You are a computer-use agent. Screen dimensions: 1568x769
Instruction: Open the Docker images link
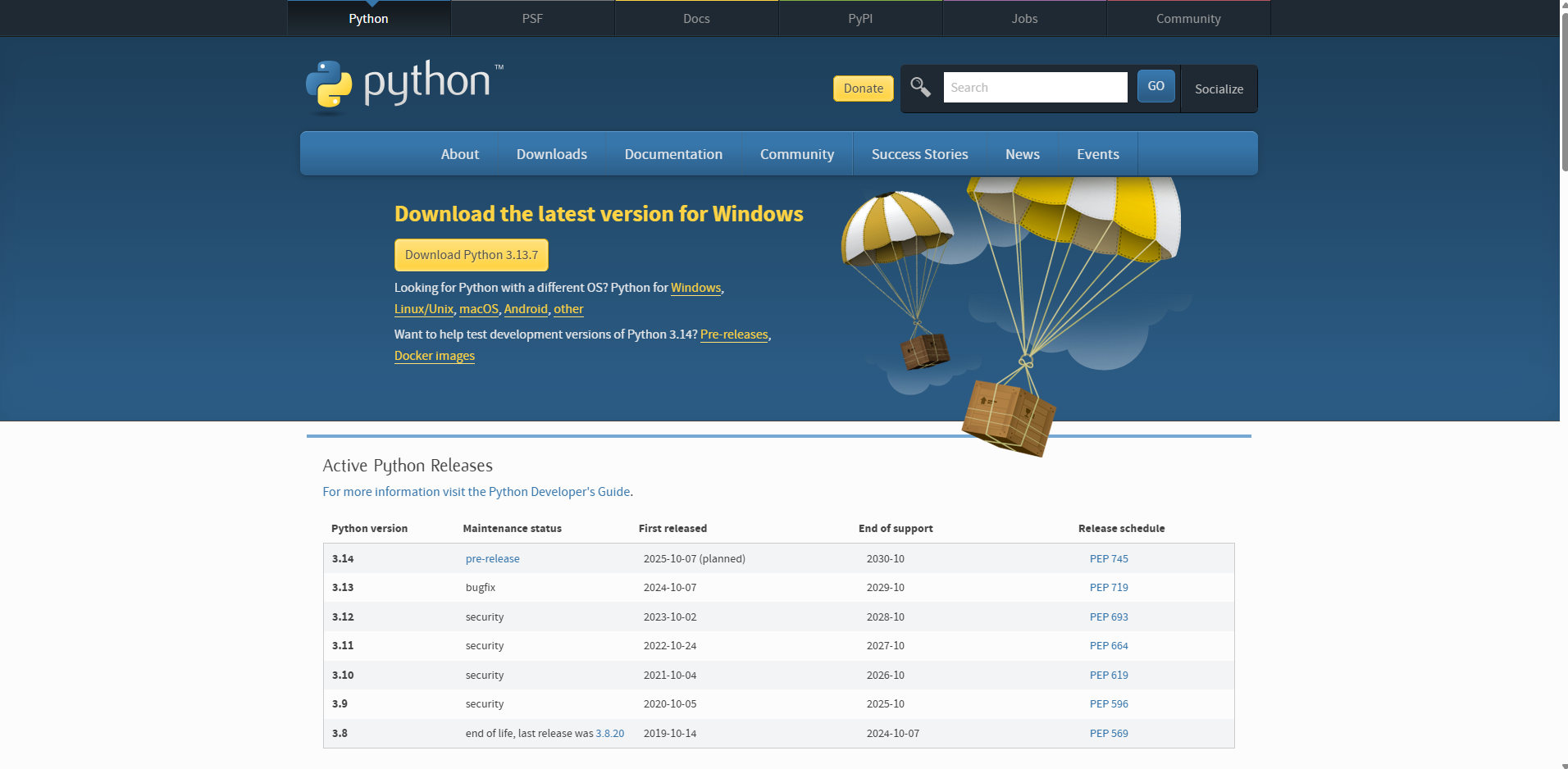pos(434,355)
